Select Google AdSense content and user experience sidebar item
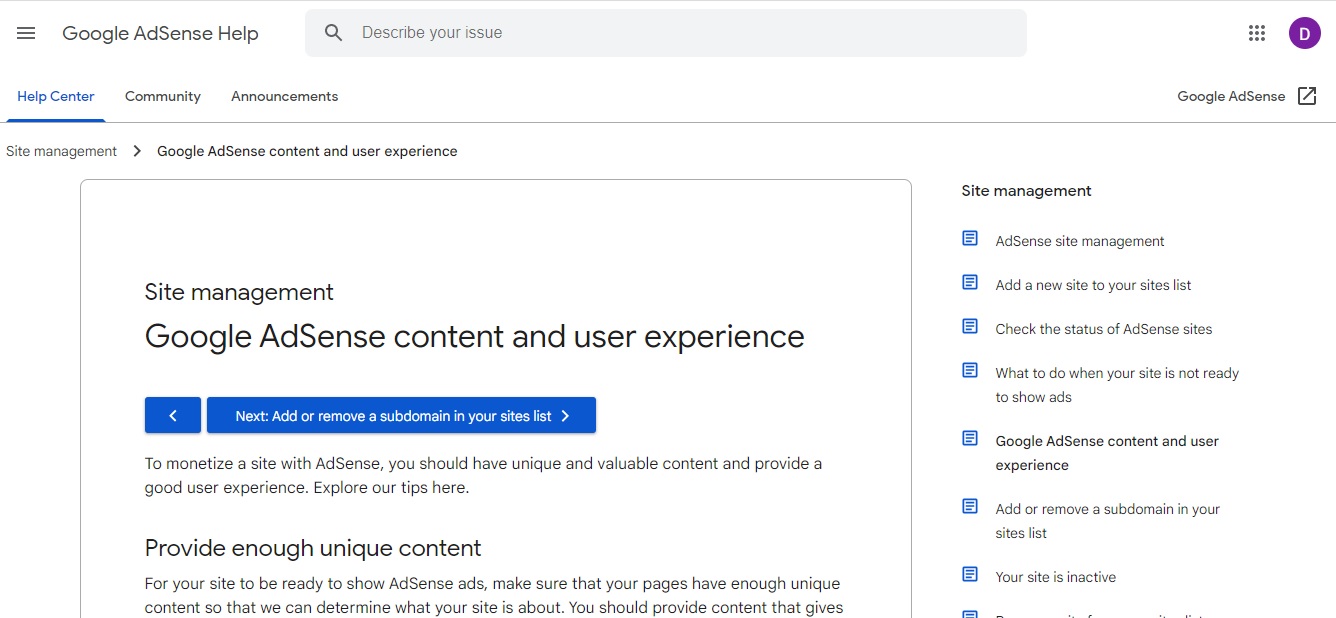1336x618 pixels. tap(1107, 453)
